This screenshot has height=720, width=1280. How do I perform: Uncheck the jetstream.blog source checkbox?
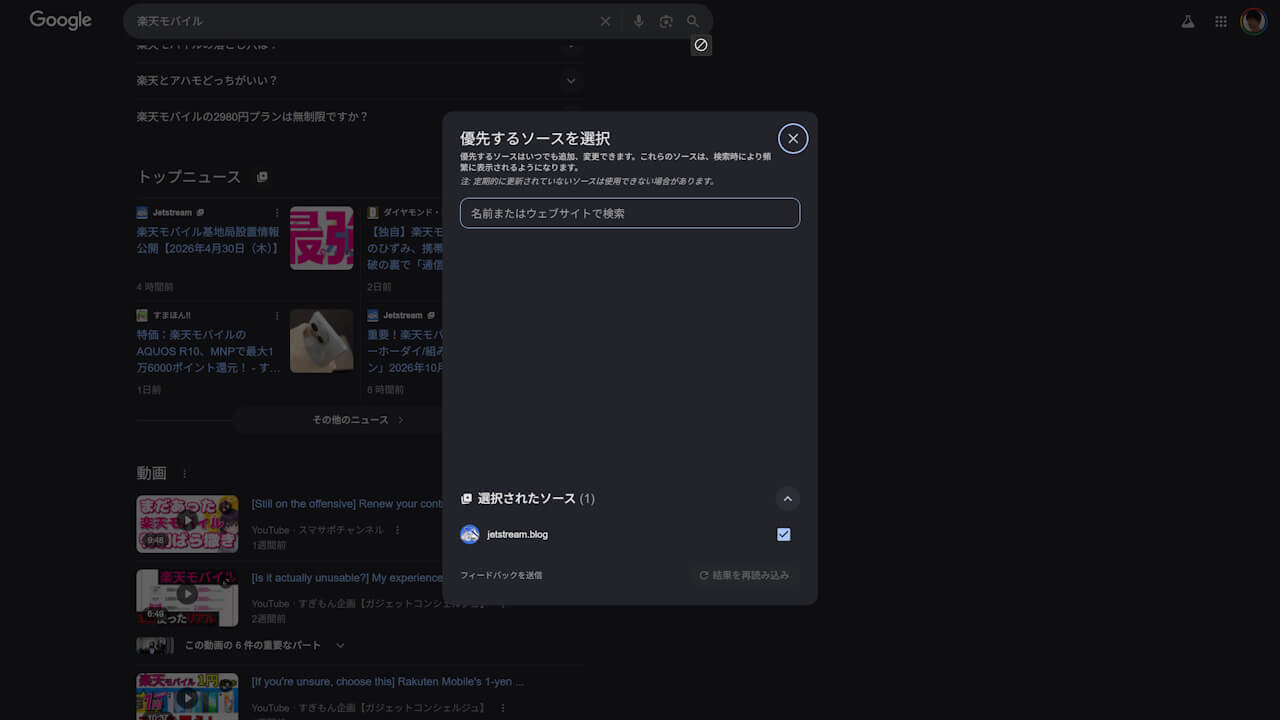[x=784, y=534]
